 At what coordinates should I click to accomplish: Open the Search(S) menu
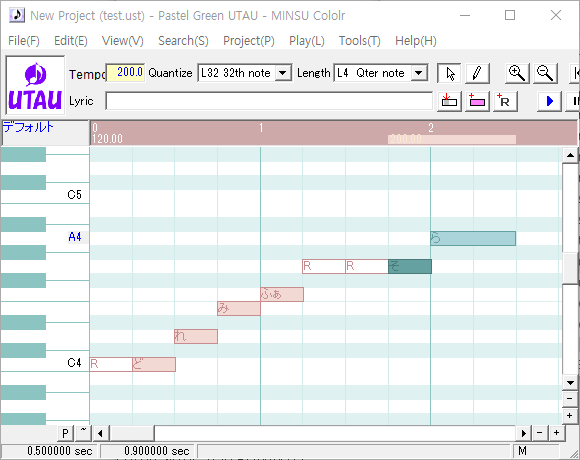coord(183,41)
